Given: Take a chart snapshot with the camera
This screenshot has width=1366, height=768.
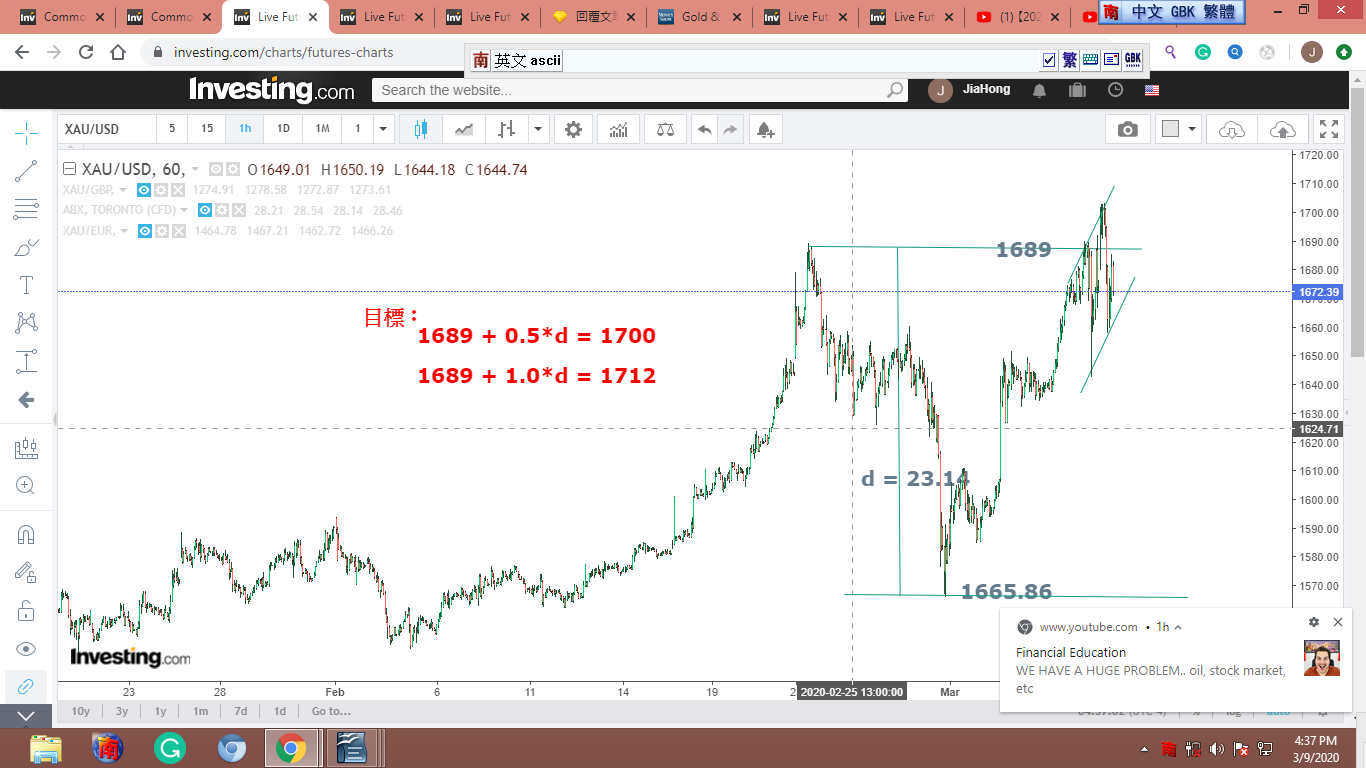Looking at the screenshot, I should click(x=1127, y=129).
